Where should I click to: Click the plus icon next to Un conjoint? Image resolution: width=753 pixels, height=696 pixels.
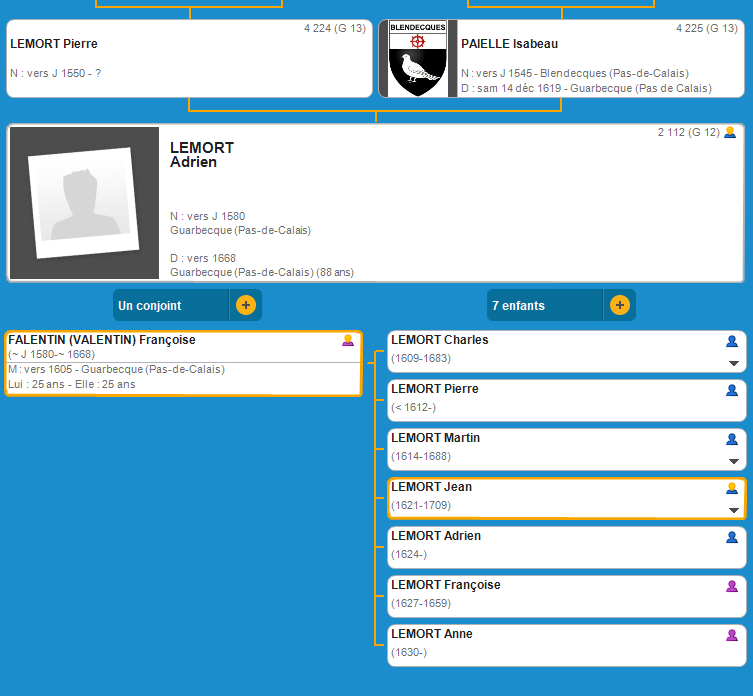tap(246, 305)
